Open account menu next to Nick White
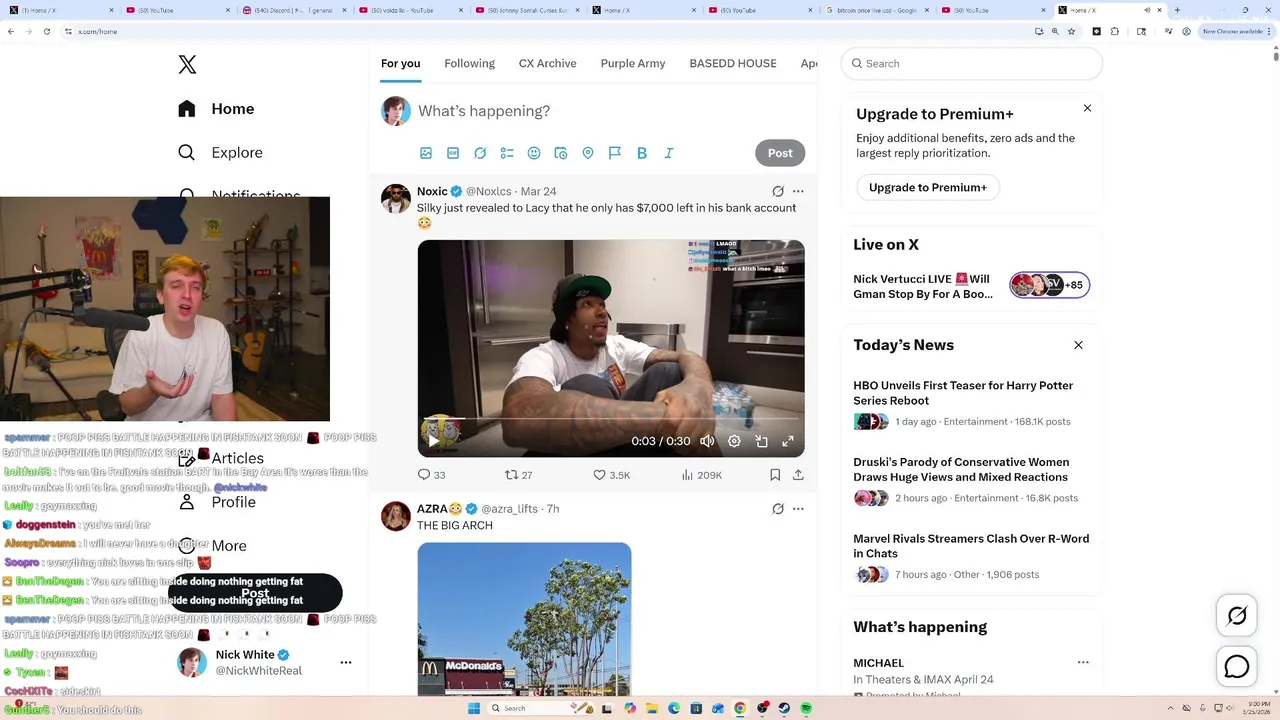The width and height of the screenshot is (1280, 720). coord(346,662)
